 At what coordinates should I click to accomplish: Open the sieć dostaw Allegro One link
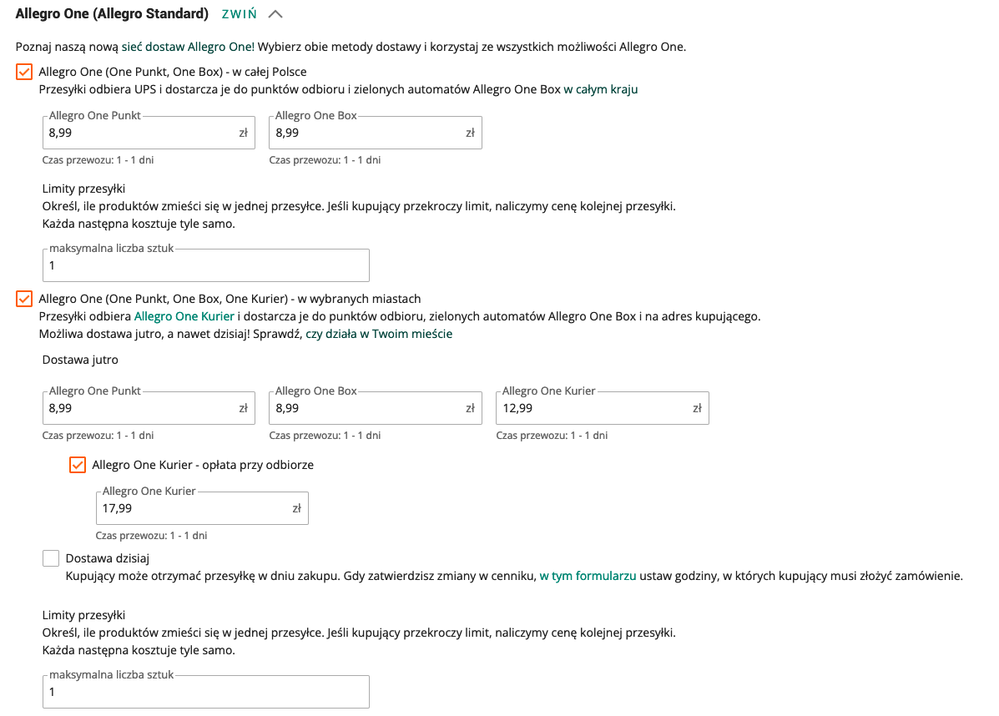188,47
